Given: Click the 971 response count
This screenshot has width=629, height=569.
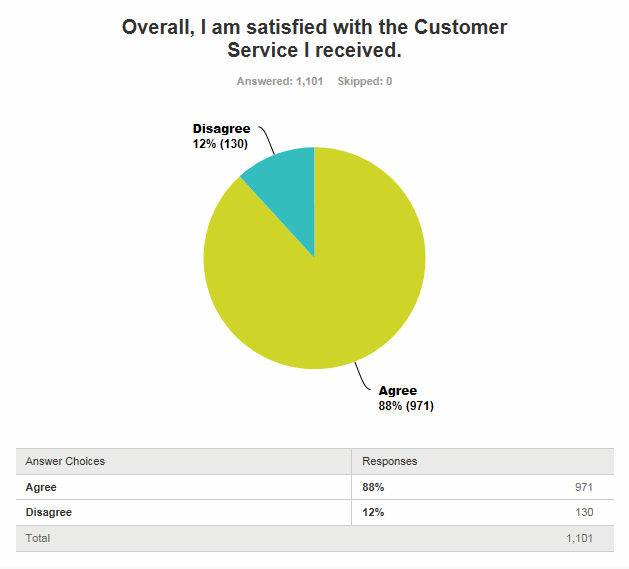Looking at the screenshot, I should (584, 487).
